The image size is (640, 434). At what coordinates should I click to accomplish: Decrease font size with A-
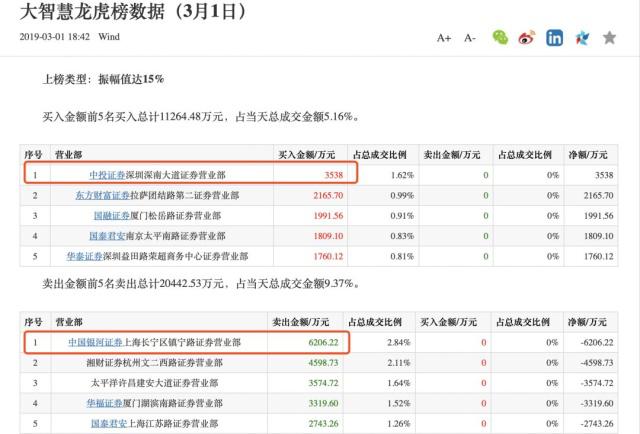click(x=470, y=38)
